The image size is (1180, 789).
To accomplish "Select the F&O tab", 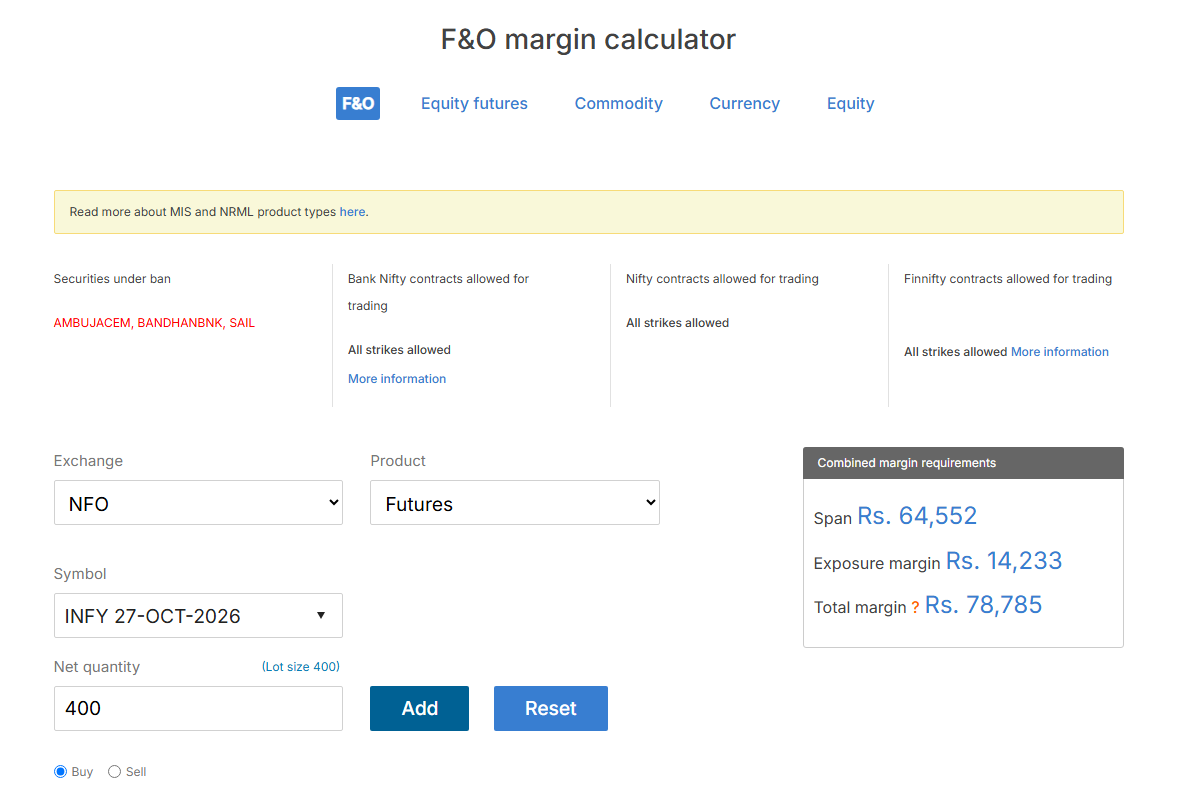I will coord(357,103).
